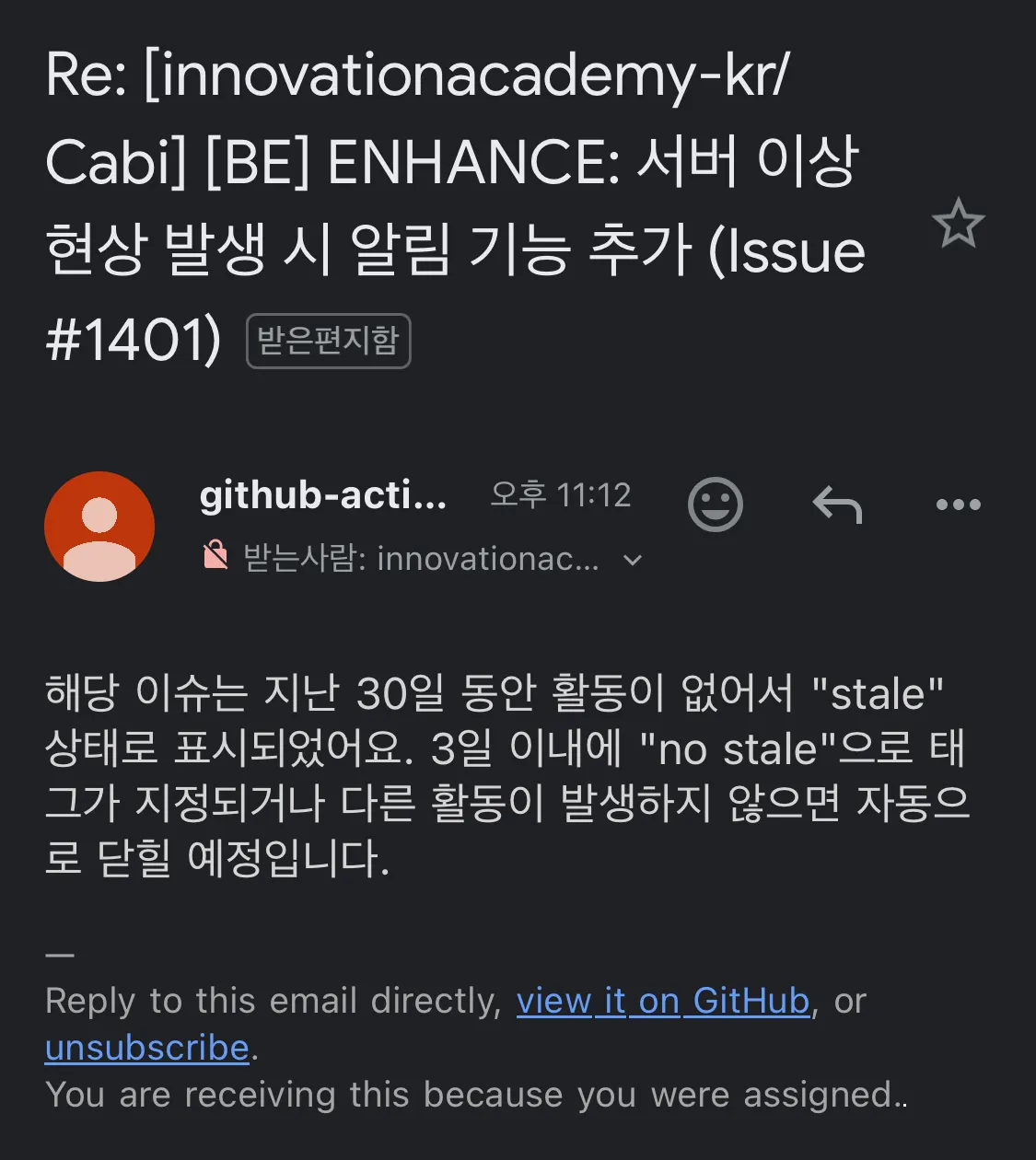This screenshot has height=1160, width=1036.
Task: Tap "Reply to this email directly" text
Action: pyautogui.click(x=274, y=1001)
